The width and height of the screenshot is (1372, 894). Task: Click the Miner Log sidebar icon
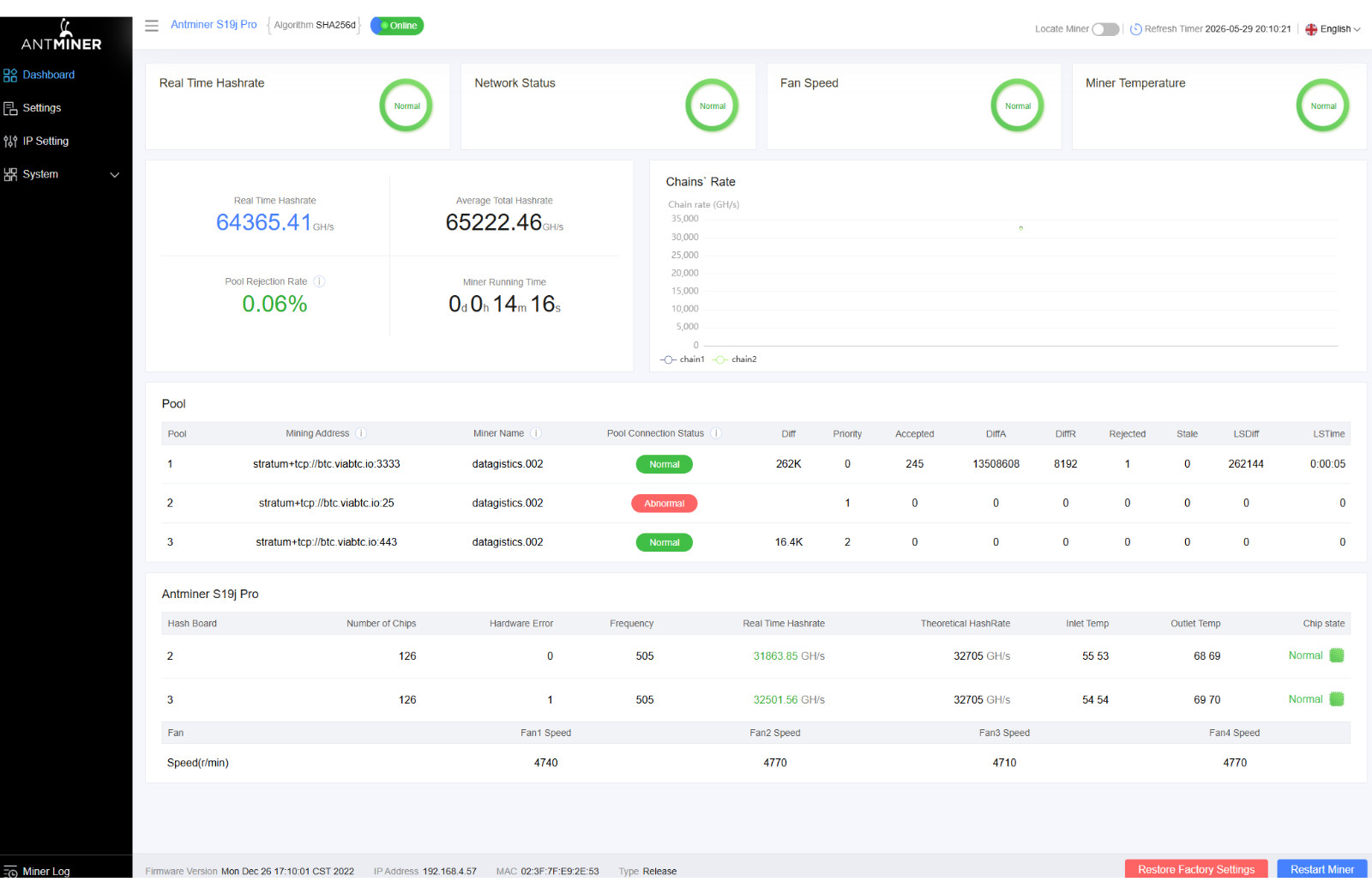10,872
